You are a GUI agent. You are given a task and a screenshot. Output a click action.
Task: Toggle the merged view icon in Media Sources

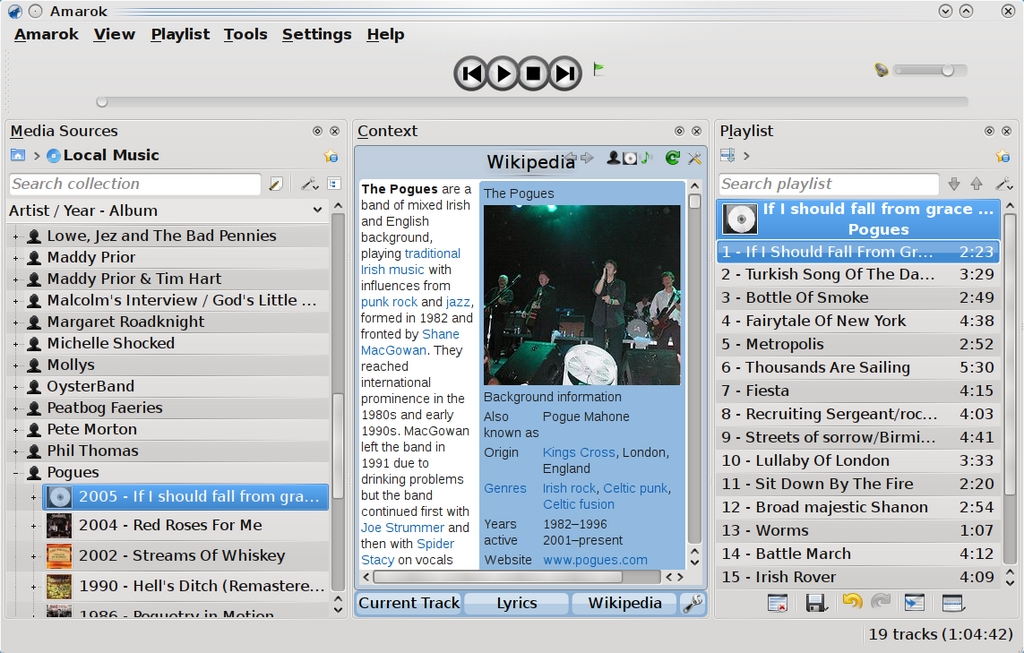click(x=333, y=184)
